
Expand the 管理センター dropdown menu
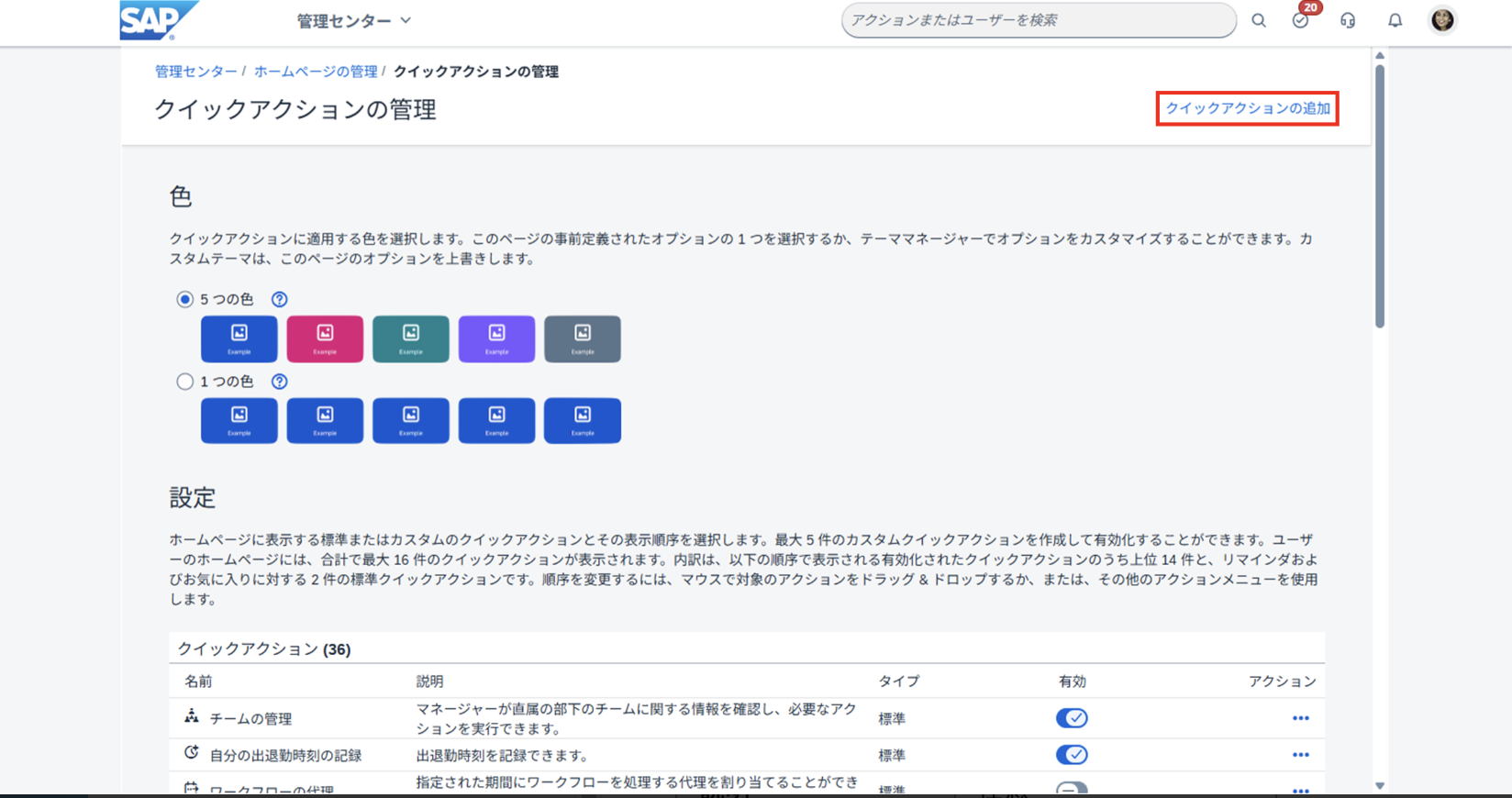[353, 21]
